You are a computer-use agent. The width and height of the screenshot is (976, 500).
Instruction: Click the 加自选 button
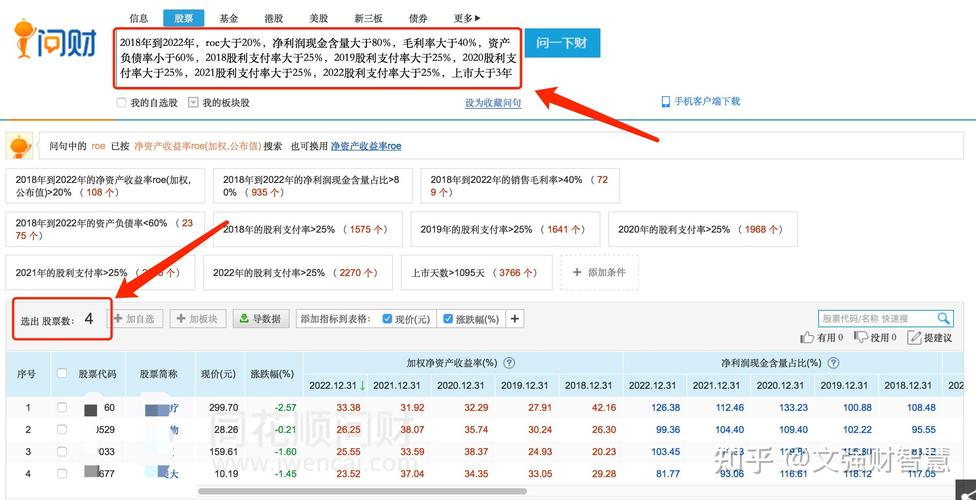pyautogui.click(x=135, y=319)
